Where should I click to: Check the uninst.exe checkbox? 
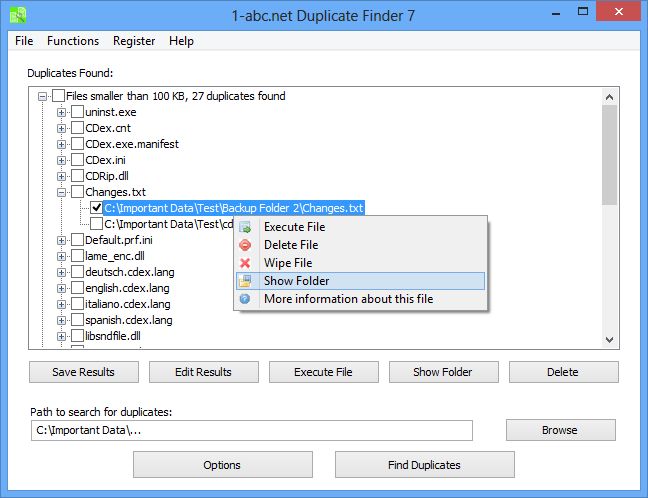(x=77, y=112)
